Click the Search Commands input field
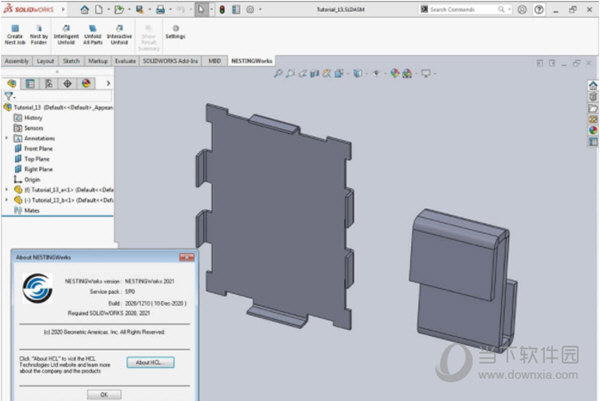Viewport: 600px width, 401px height. (x=465, y=9)
